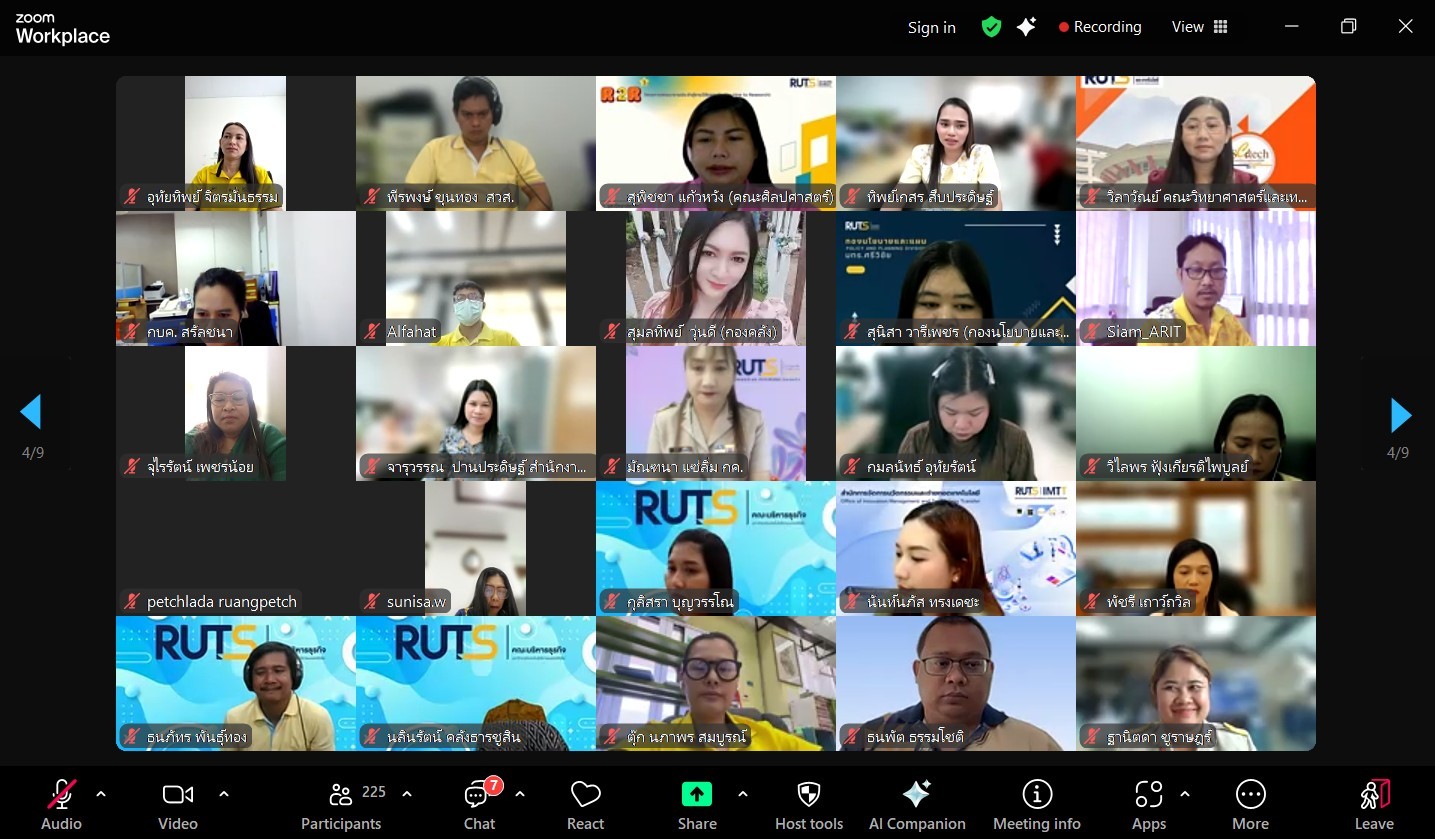The image size is (1435, 839).
Task: Expand share options arrow next to Share
Action: coord(742,794)
